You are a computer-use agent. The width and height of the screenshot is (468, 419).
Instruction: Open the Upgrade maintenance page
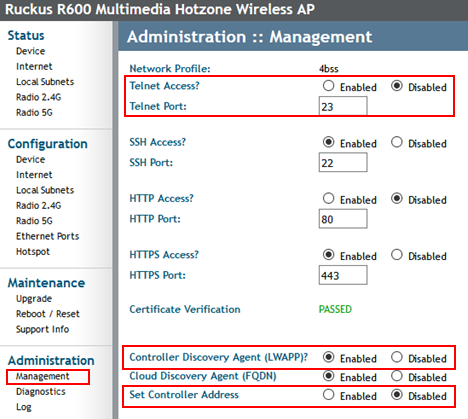34,299
